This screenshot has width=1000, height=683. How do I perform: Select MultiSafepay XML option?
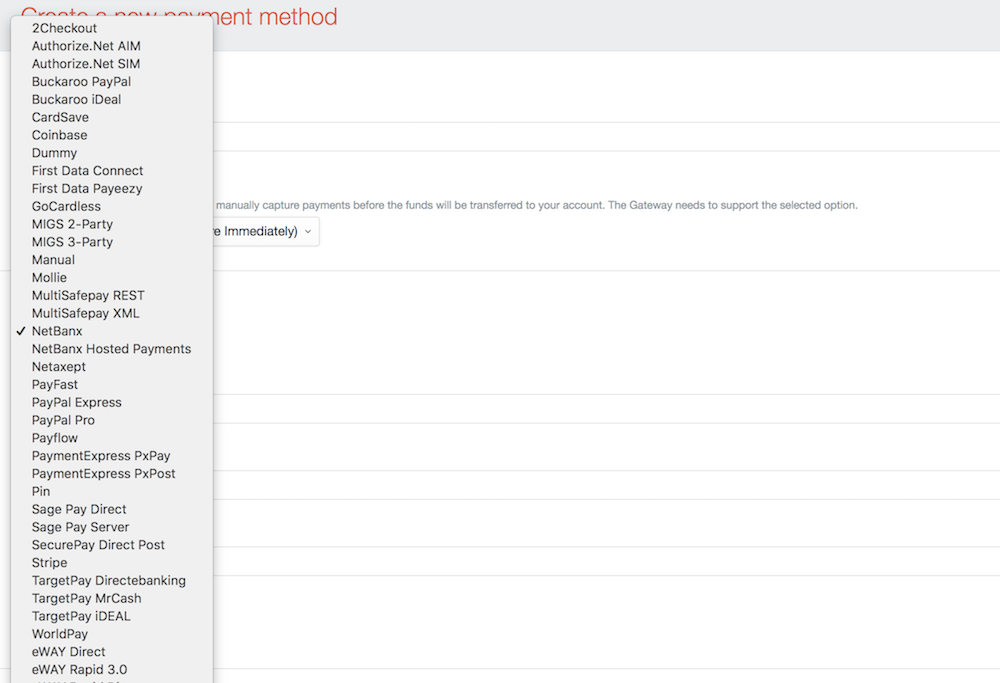pos(112,314)
